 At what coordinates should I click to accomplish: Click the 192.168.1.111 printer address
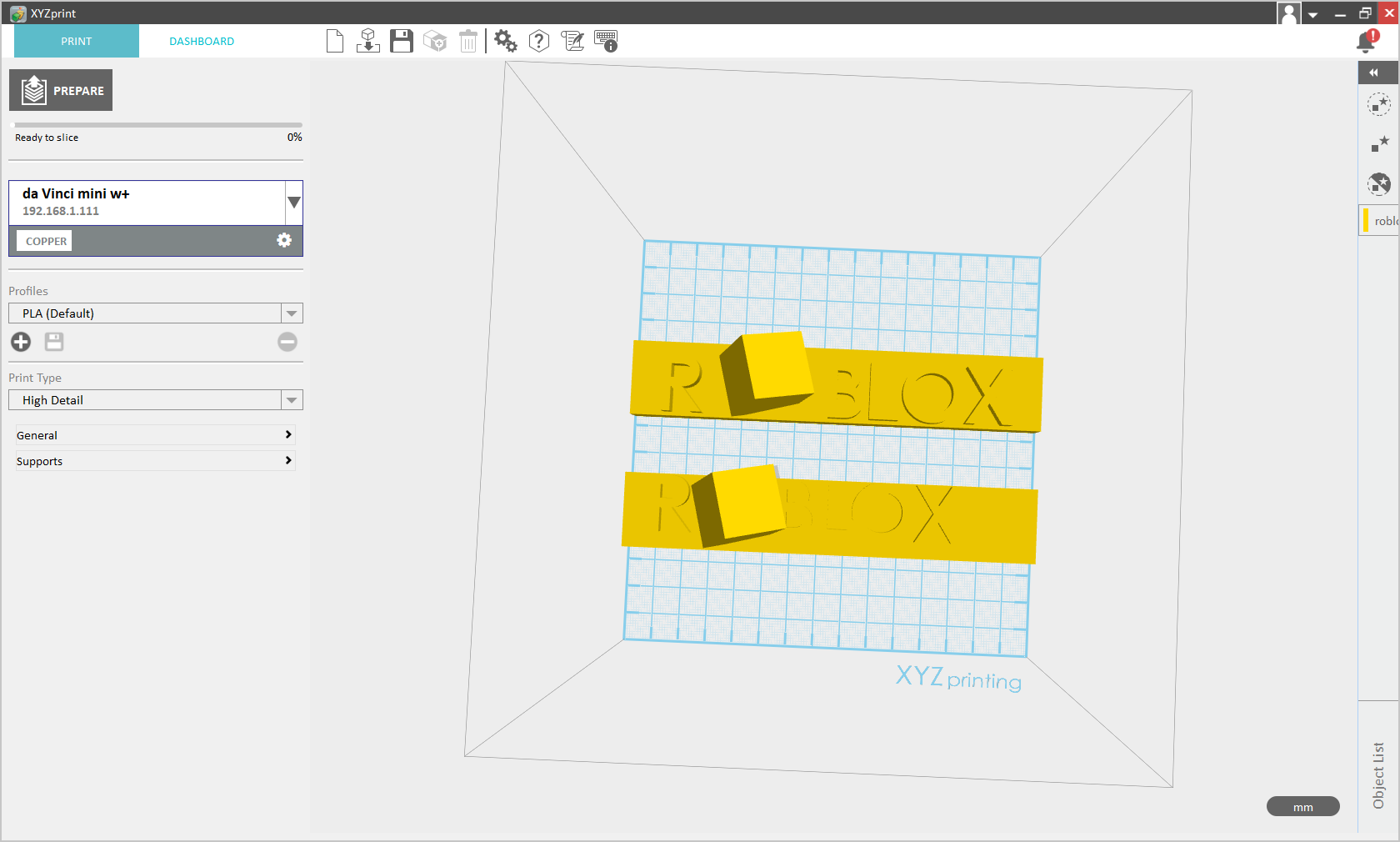point(61,211)
